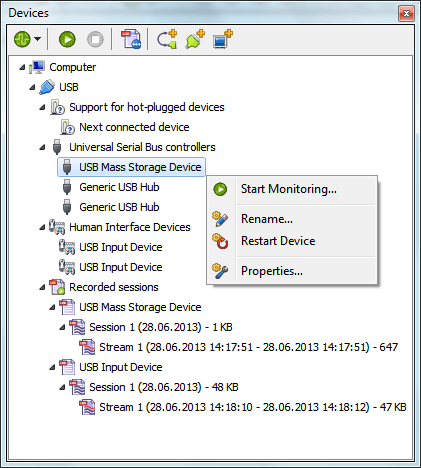Open the monitoring mode dropdown arrow

[38, 39]
